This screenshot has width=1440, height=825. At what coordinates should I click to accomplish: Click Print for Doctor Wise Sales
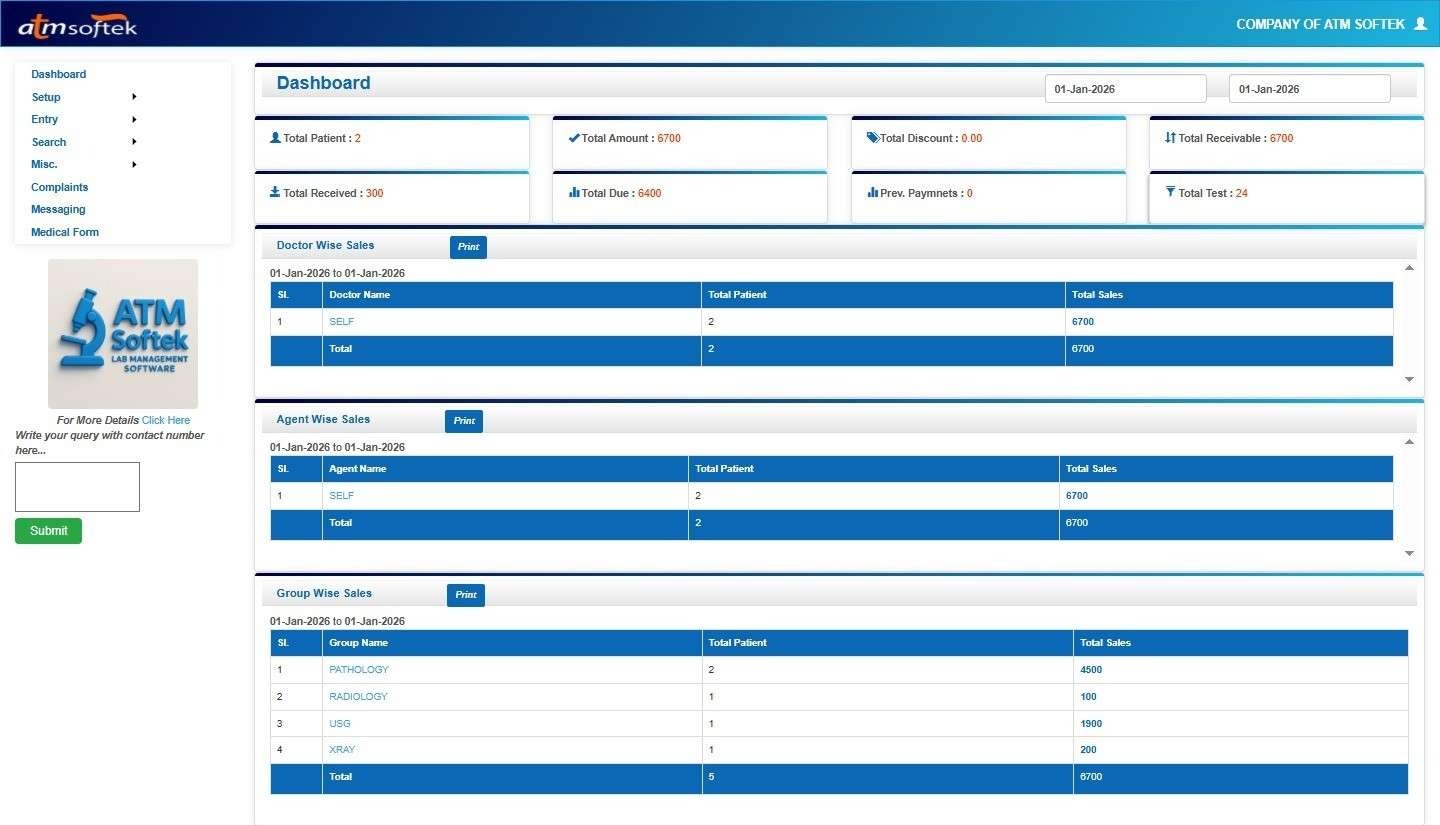[x=468, y=246]
